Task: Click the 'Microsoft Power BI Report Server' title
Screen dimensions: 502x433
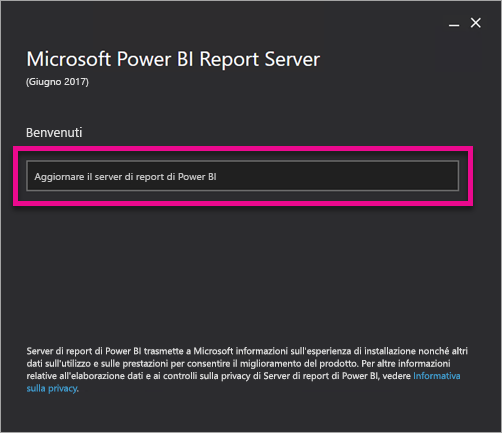Action: (x=173, y=59)
